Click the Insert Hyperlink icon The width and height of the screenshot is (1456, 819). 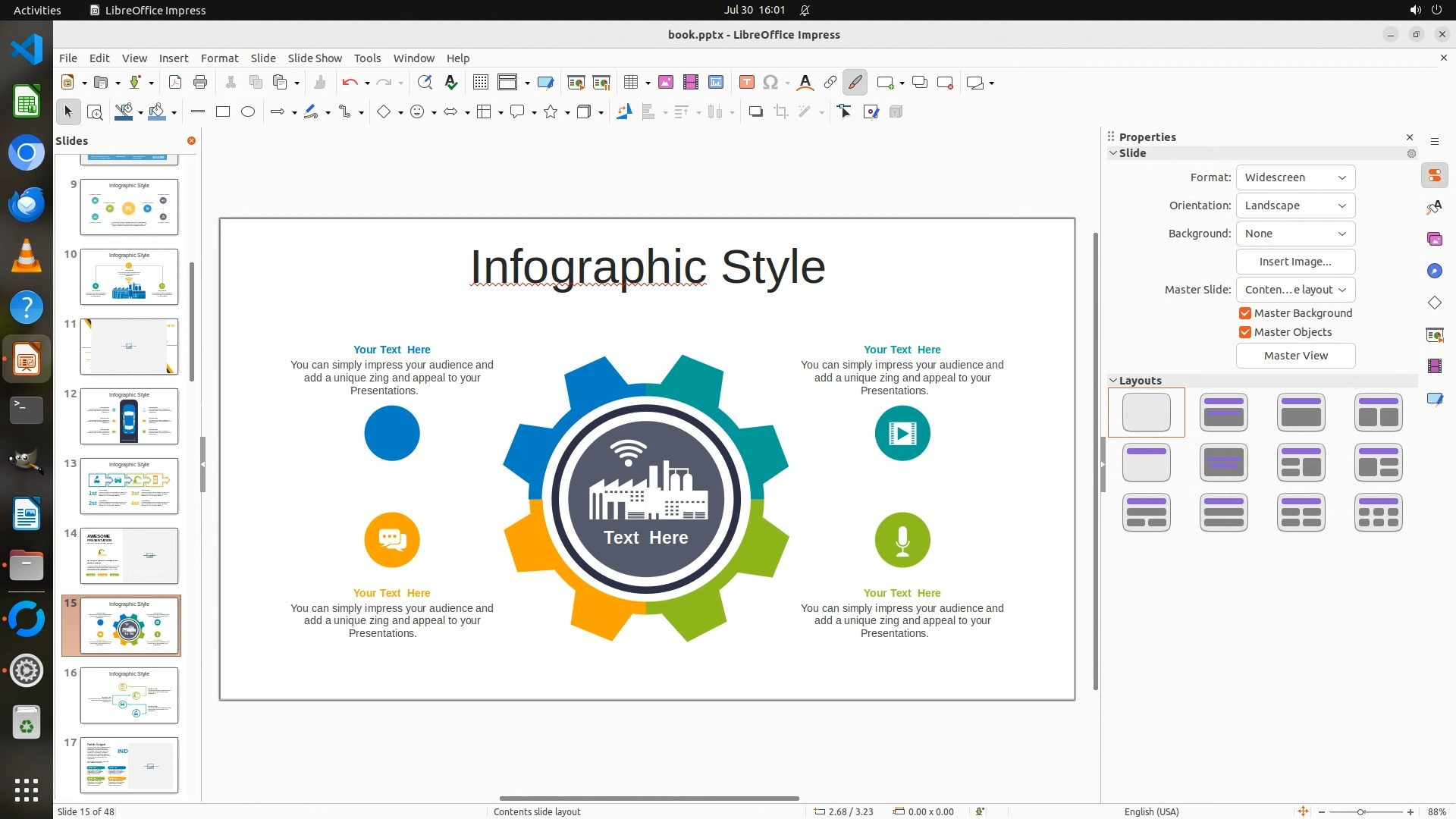coord(830,83)
